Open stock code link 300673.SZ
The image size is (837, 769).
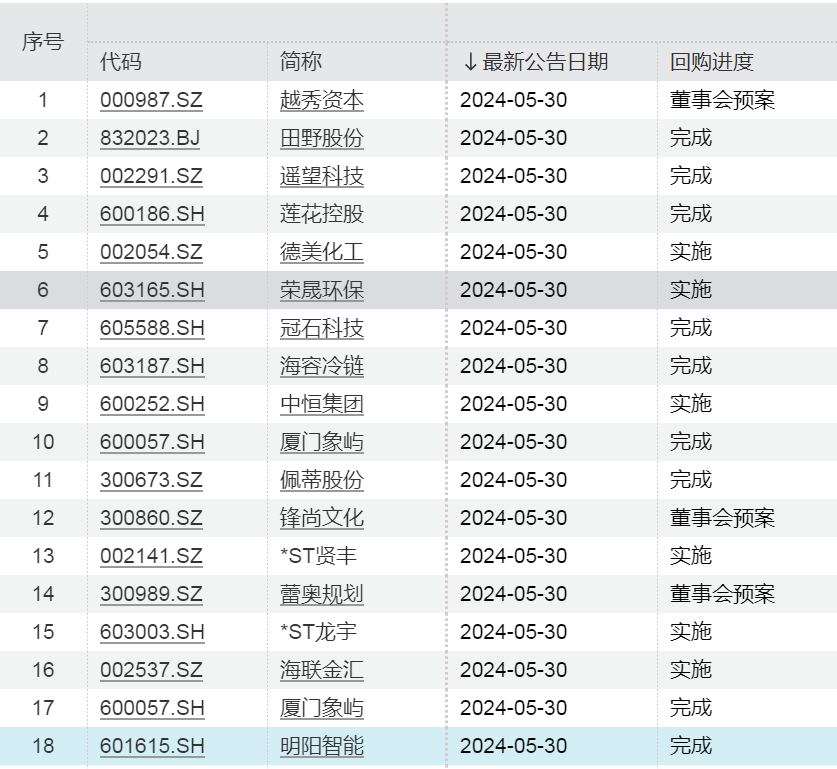tap(152, 480)
